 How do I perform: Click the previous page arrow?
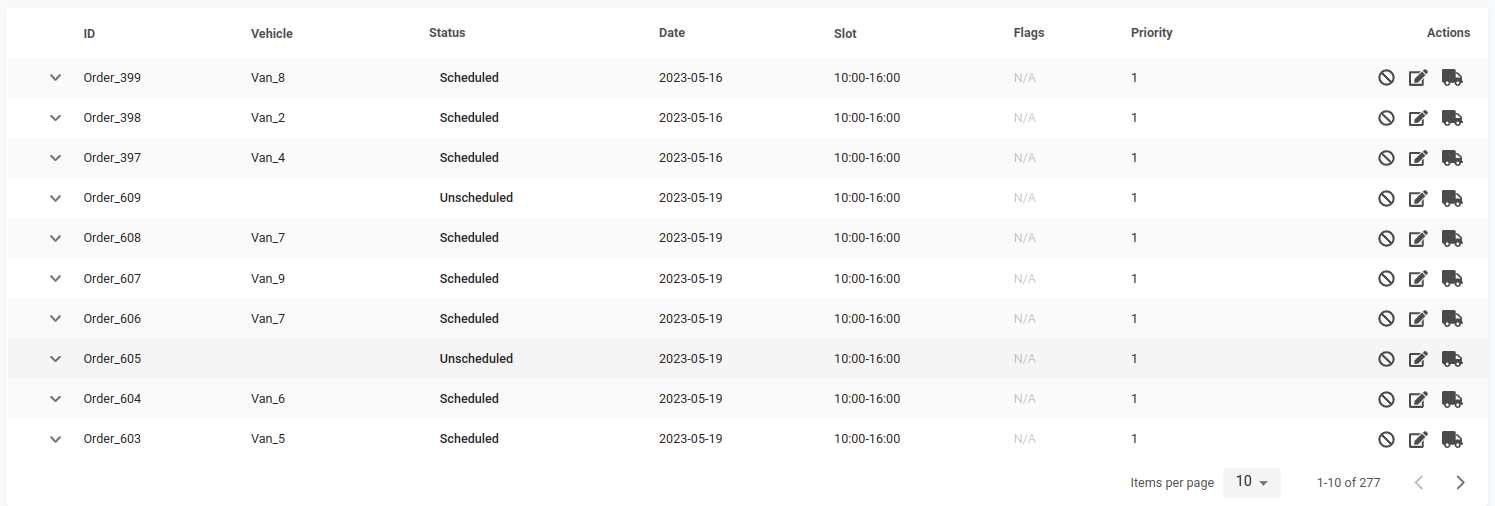[1418, 482]
